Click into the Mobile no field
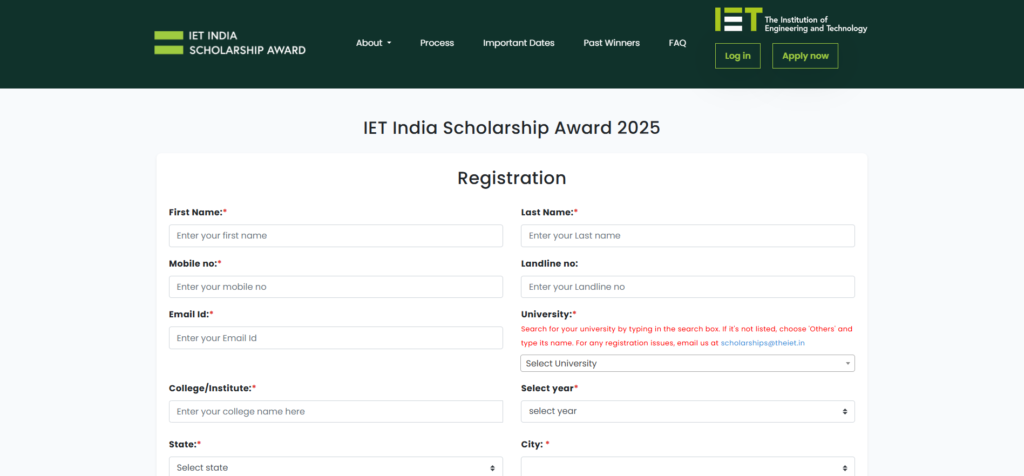Screen dimensions: 1024x476 [336, 287]
